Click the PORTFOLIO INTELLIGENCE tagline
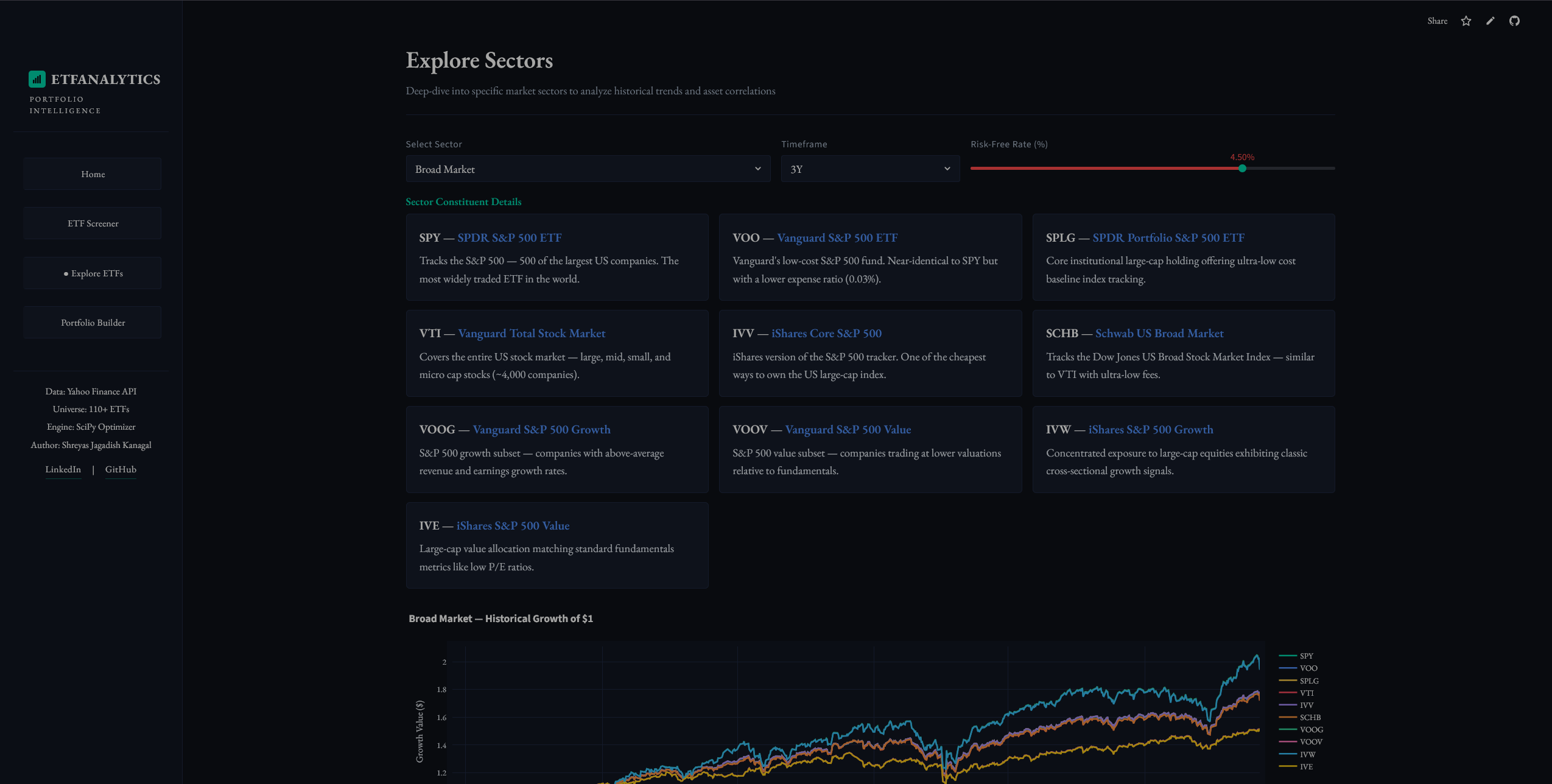This screenshot has height=784, width=1552. coord(65,105)
